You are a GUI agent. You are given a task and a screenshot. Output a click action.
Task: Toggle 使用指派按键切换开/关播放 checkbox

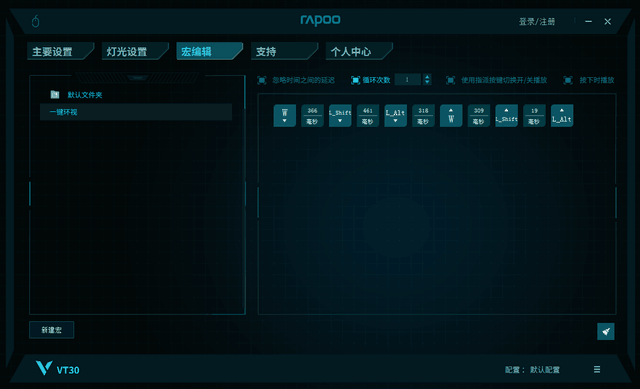[450, 80]
